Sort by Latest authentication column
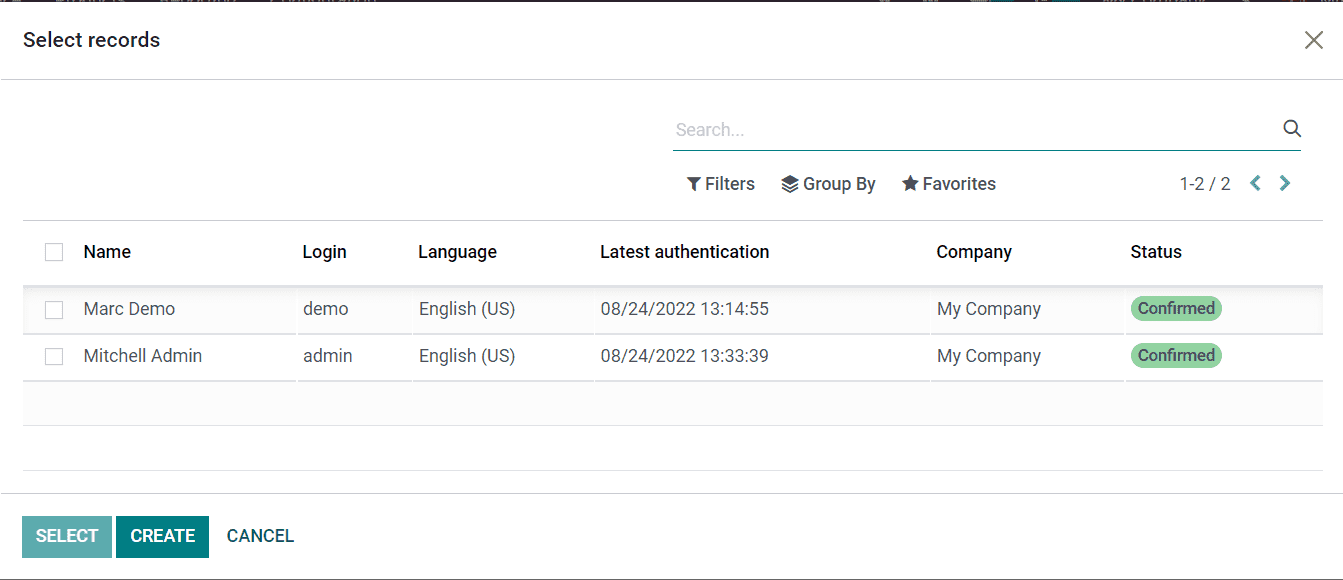 pyautogui.click(x=684, y=252)
